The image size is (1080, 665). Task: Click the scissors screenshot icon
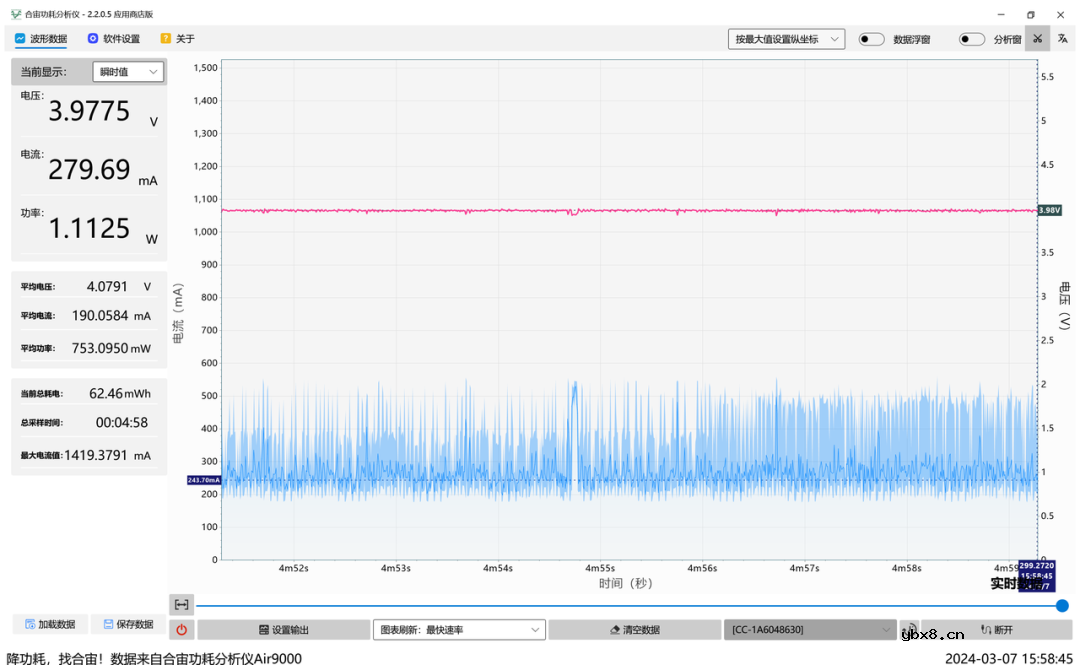(1038, 39)
